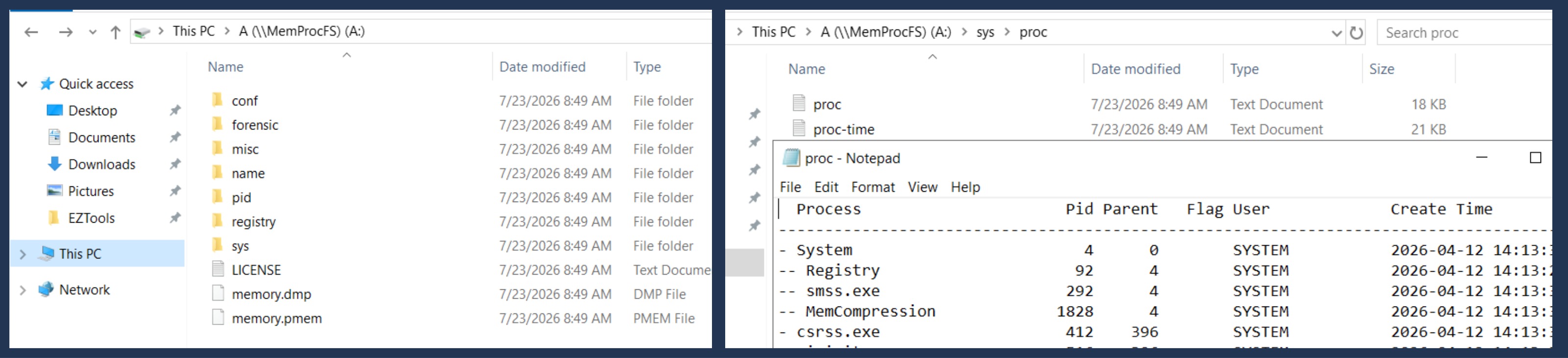The image size is (1568, 358).
Task: Click This PC breadcrumb in left window
Action: pyautogui.click(x=194, y=31)
